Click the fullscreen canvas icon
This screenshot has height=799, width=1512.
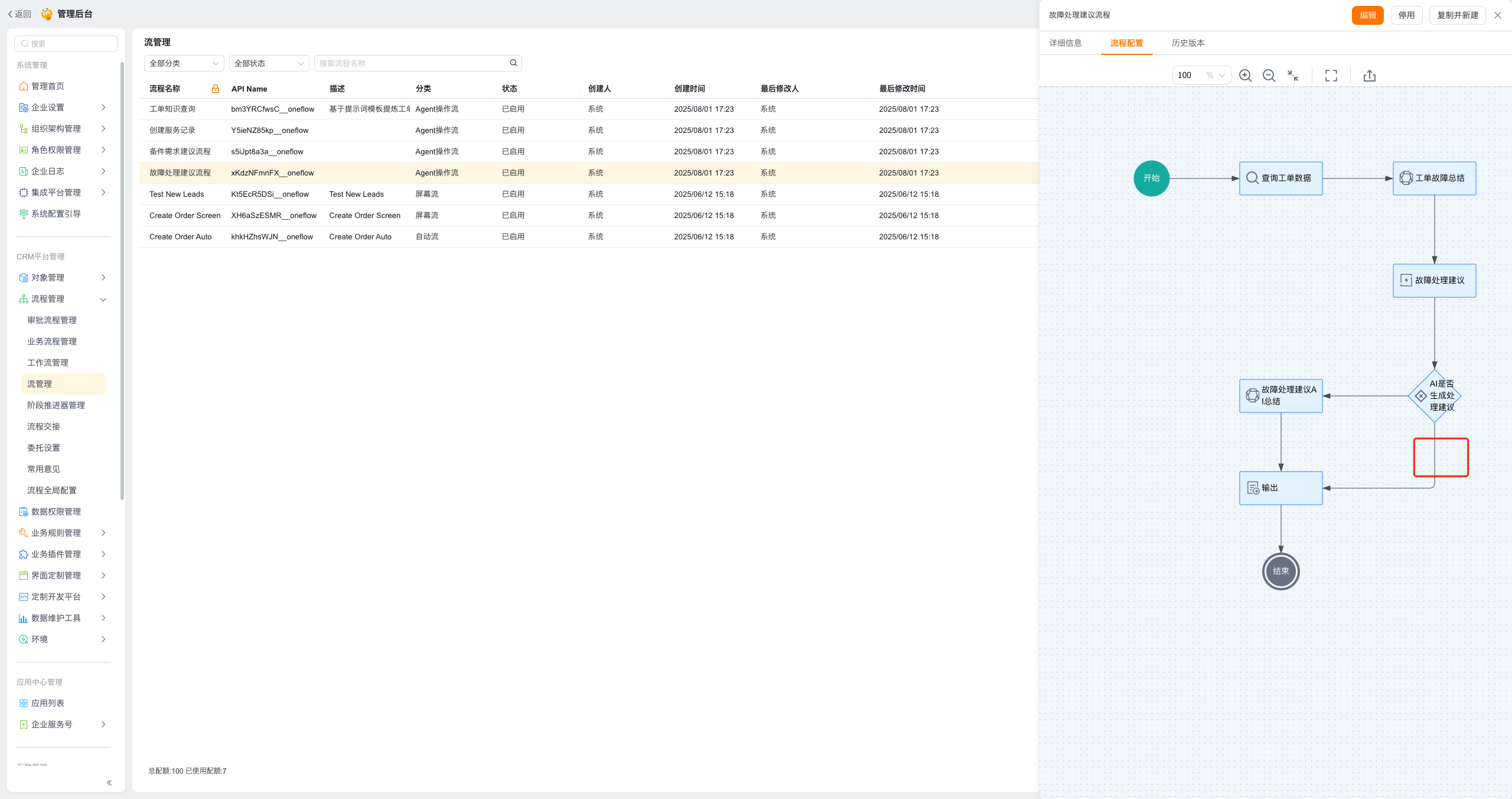click(x=1331, y=76)
